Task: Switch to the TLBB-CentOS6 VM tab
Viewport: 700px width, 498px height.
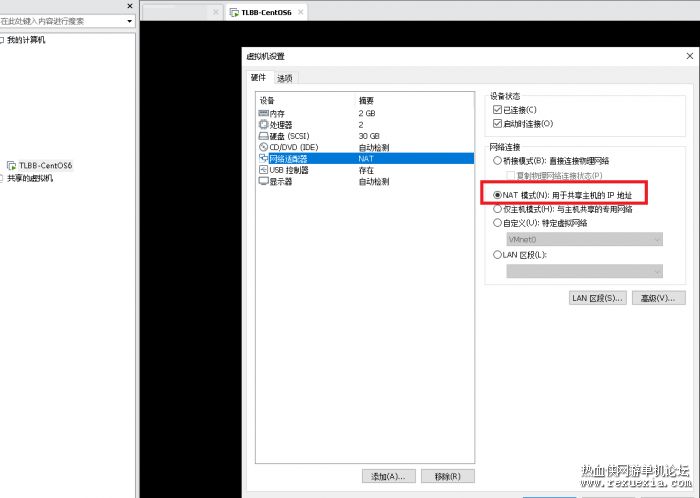Action: click(266, 12)
